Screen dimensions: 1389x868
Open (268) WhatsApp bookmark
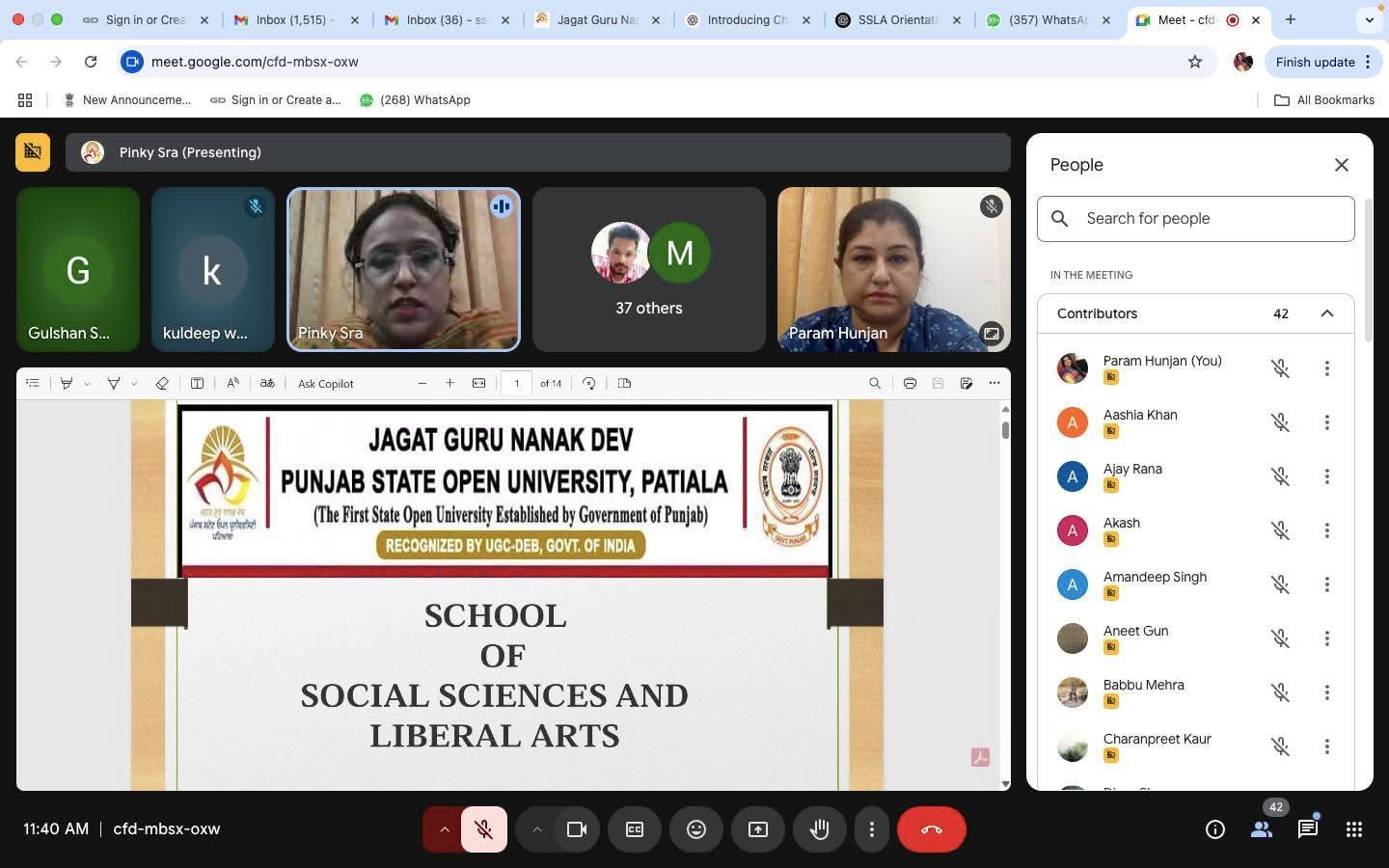pos(415,99)
